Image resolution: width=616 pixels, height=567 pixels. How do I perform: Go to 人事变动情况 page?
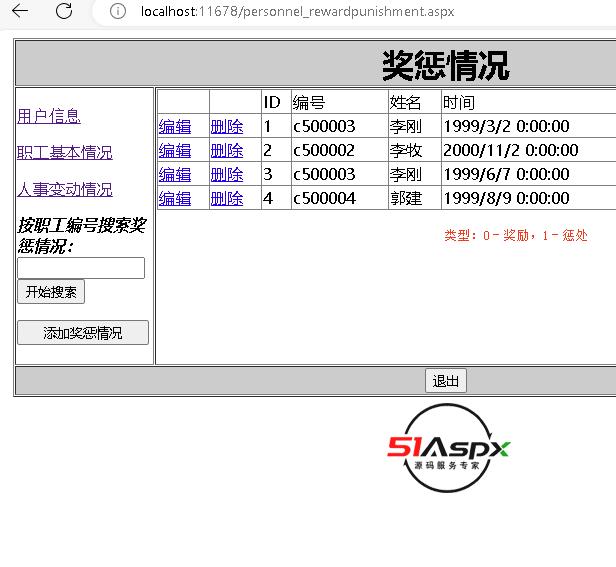coord(65,189)
